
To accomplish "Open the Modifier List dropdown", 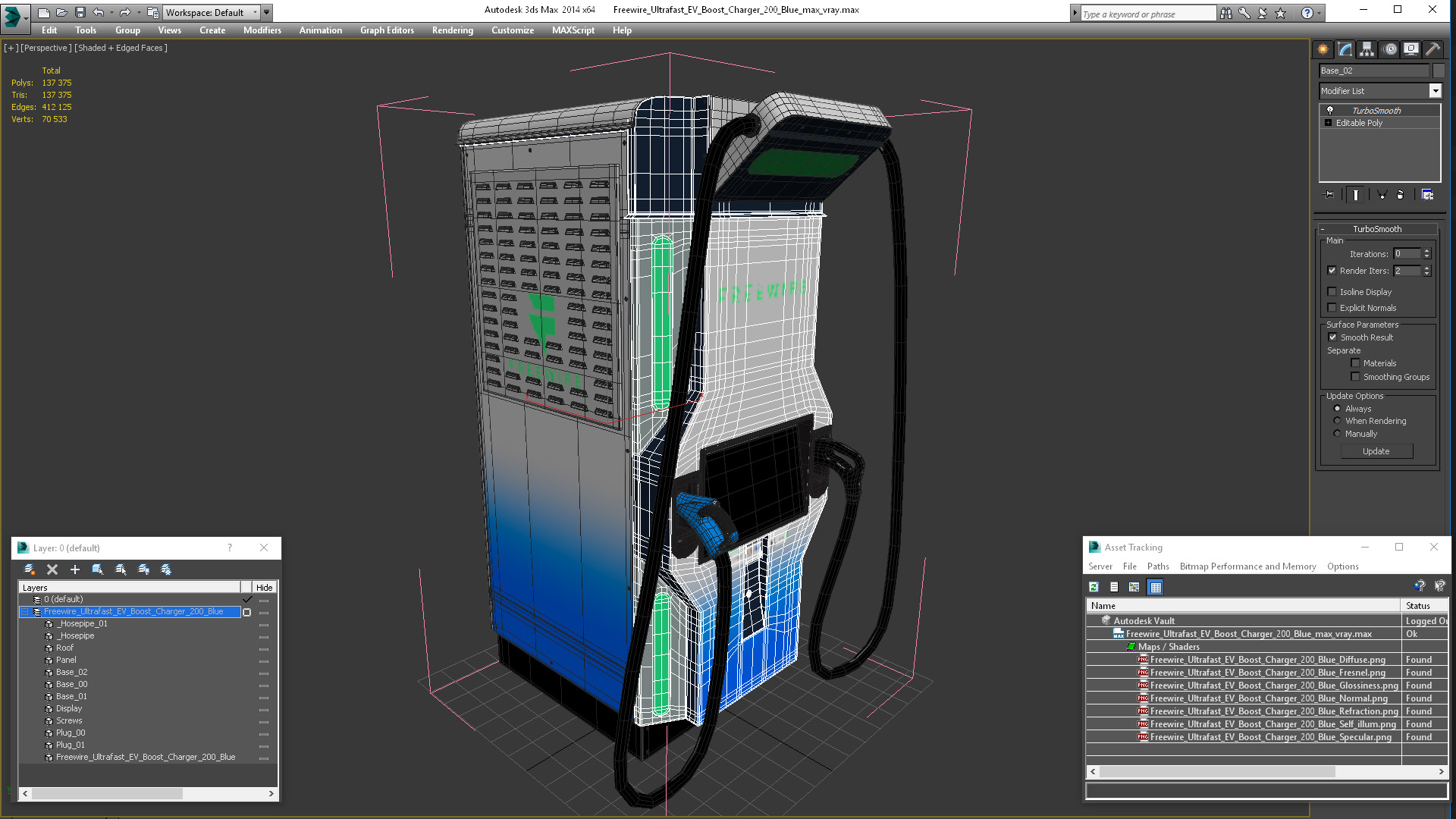I will click(1435, 91).
